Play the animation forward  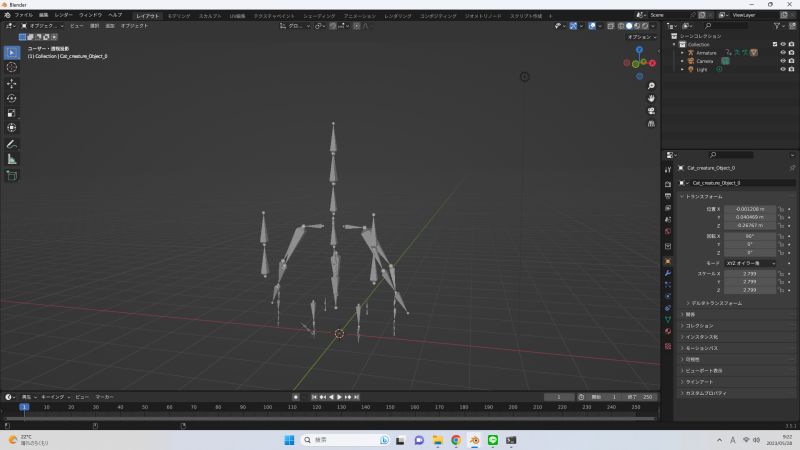[339, 397]
